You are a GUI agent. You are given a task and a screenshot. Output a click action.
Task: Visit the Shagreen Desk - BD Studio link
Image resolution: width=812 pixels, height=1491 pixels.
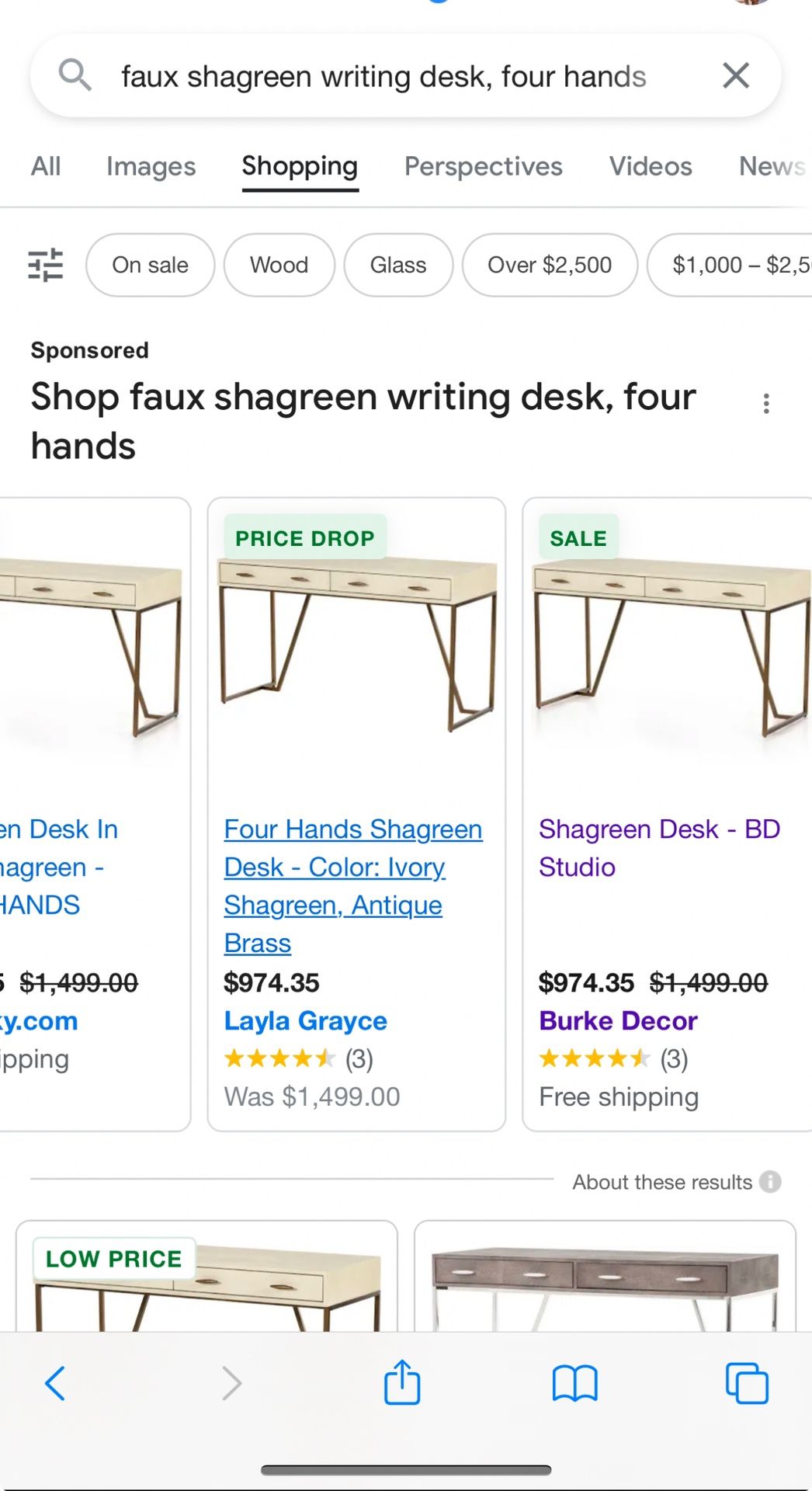tap(661, 848)
